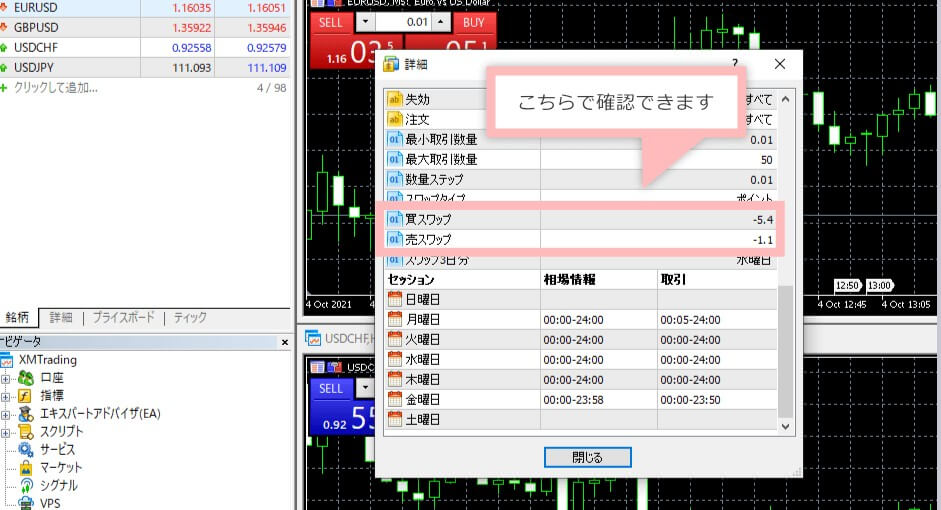Click the details dialog scrollbar thumb
Viewport: 941px width, 510px height.
point(786,351)
